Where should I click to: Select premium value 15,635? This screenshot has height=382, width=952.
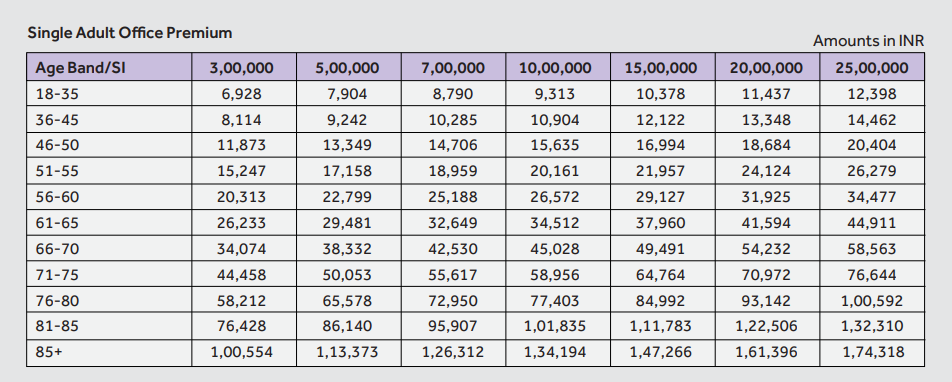tap(555, 146)
